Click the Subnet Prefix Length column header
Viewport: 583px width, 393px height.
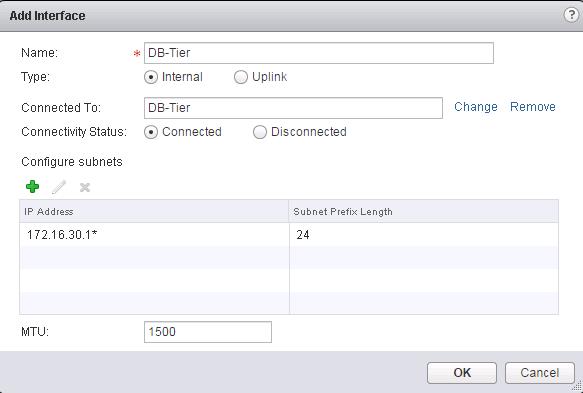tap(423, 212)
